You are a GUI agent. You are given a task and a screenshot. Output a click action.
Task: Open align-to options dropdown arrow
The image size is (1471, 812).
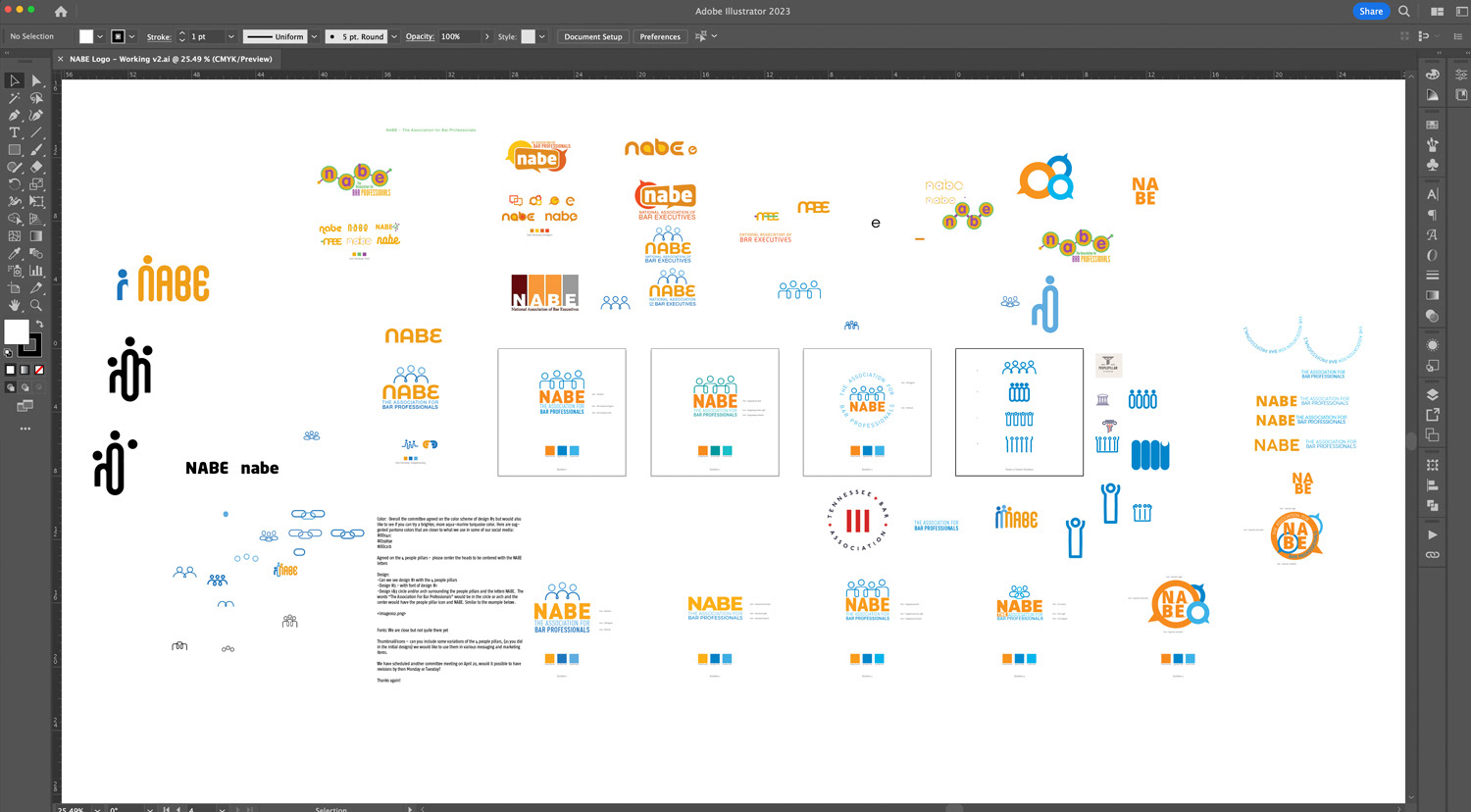click(714, 36)
